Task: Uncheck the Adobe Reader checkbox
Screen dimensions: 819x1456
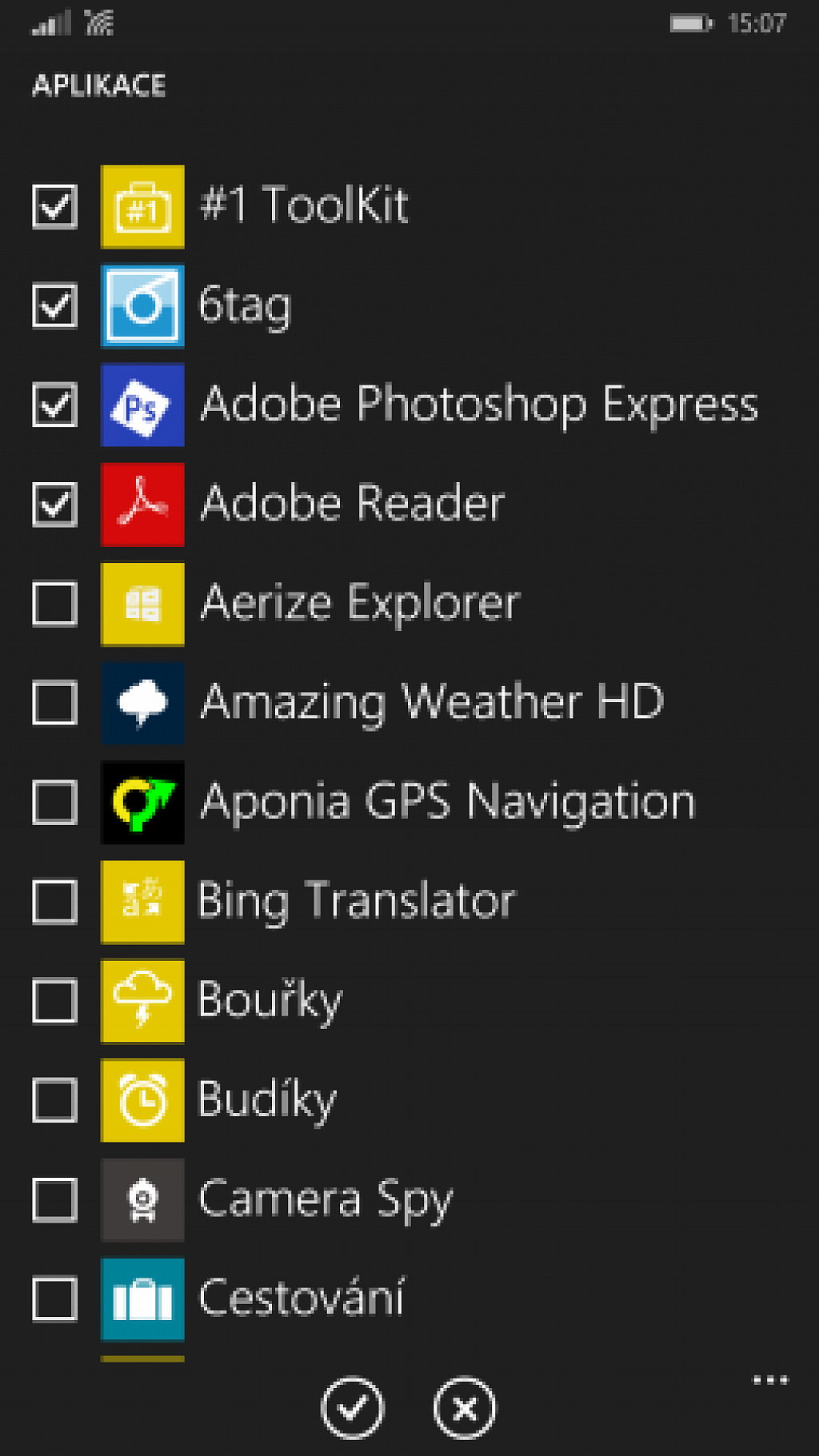Action: tap(54, 505)
